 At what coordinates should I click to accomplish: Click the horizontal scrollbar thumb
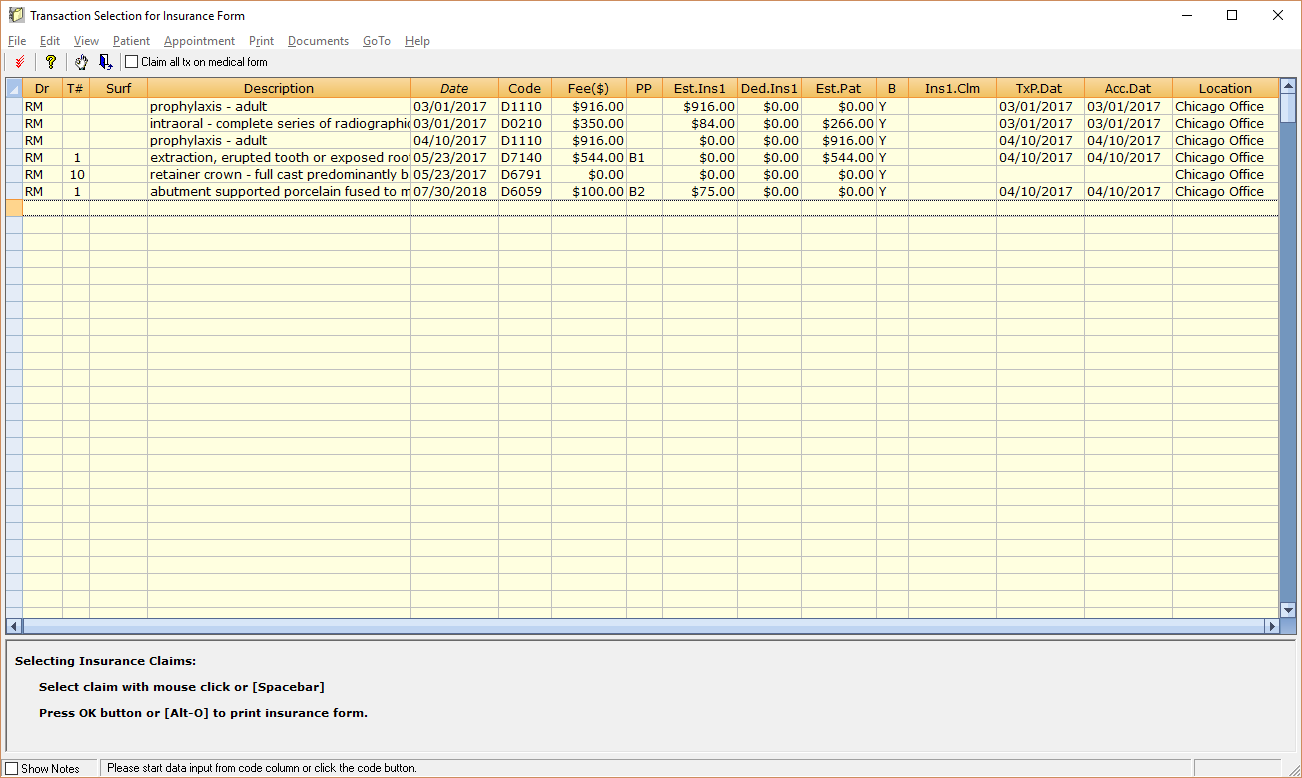coord(643,626)
